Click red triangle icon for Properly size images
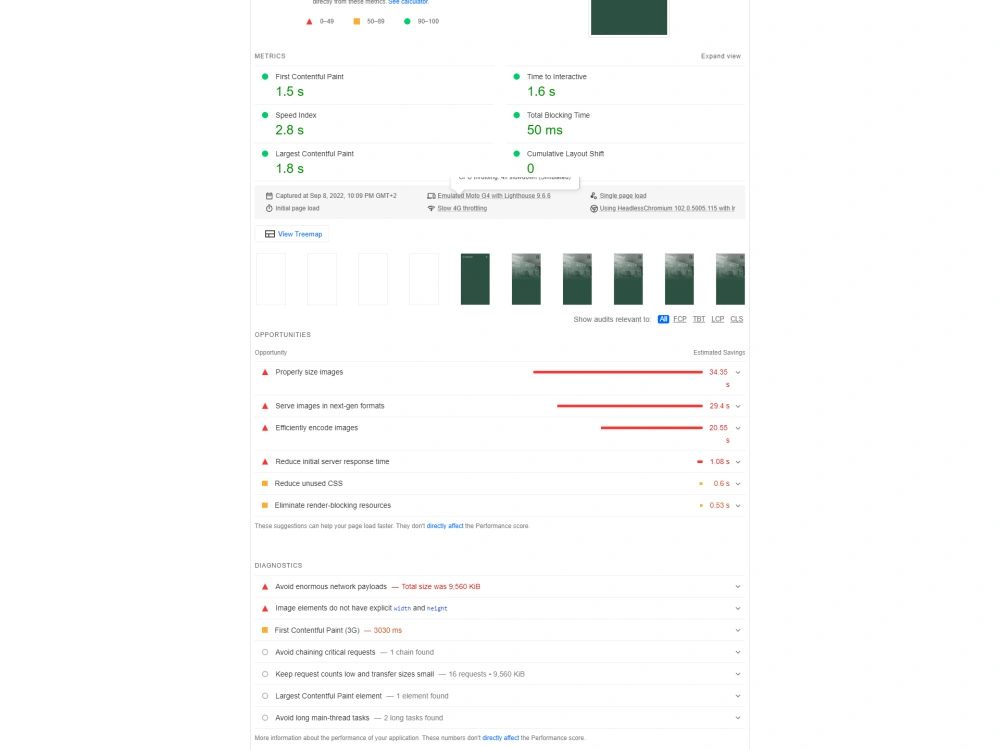The height and width of the screenshot is (750, 1000). [265, 372]
